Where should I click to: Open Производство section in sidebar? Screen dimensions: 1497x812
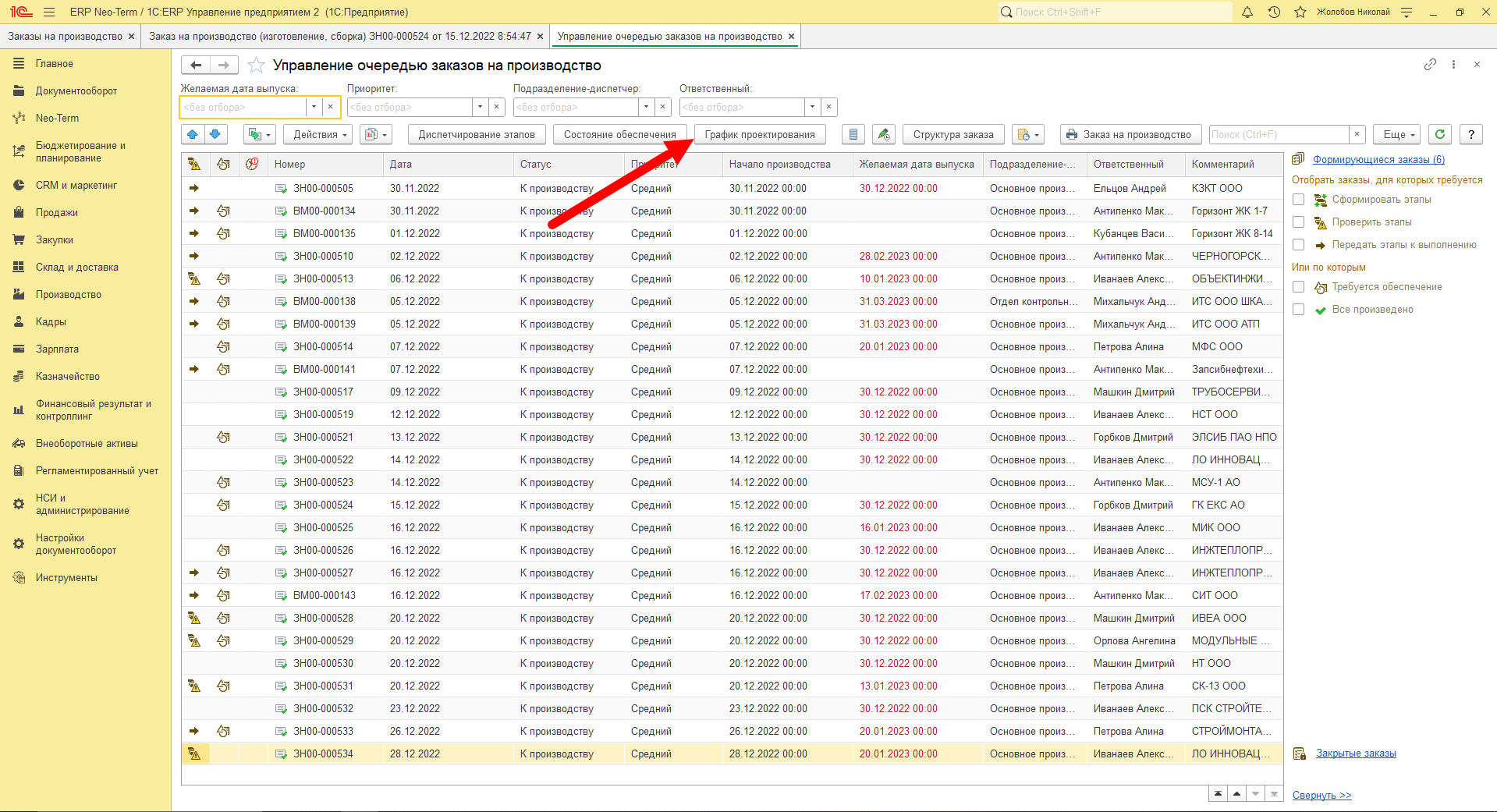pyautogui.click(x=69, y=294)
